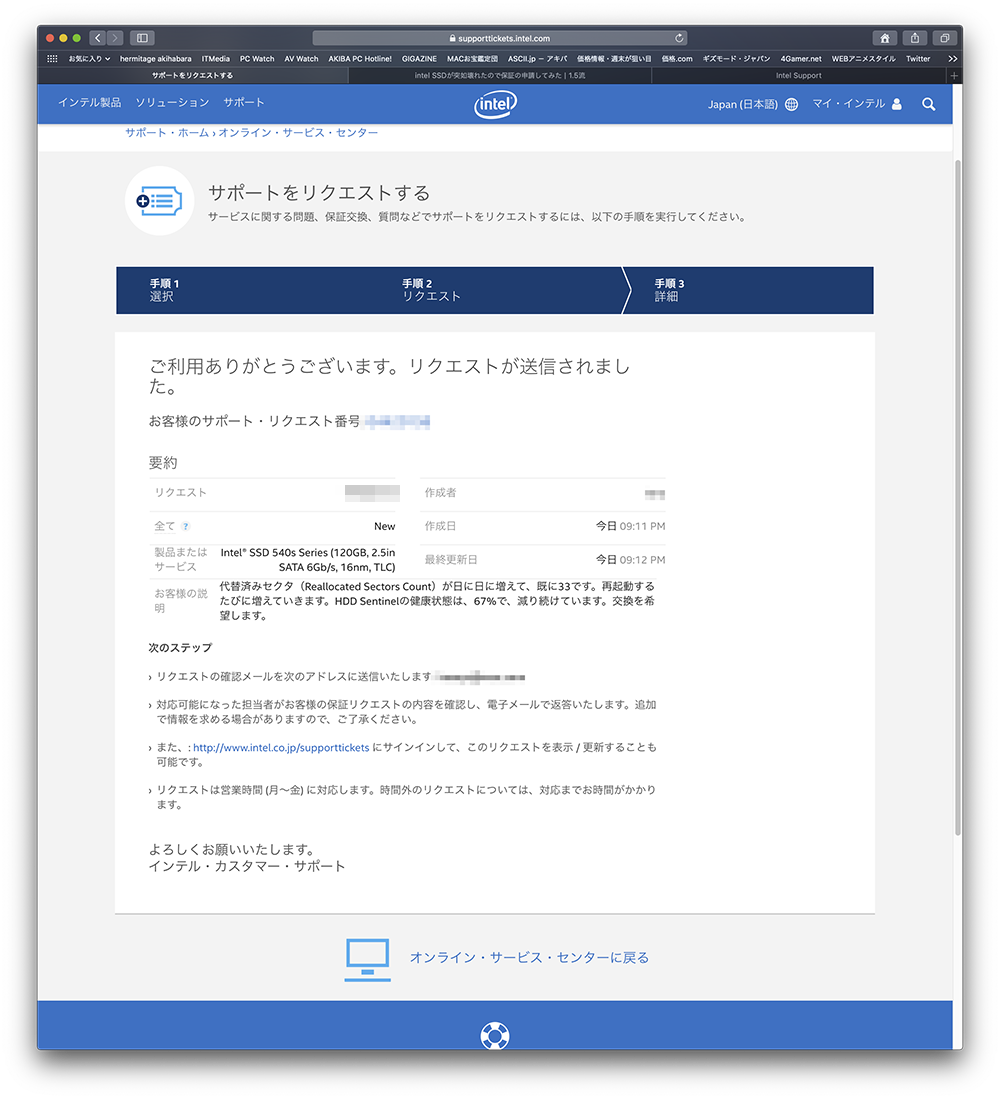The image size is (1000, 1099).
Task: Open the ソリューション menu
Action: [172, 102]
